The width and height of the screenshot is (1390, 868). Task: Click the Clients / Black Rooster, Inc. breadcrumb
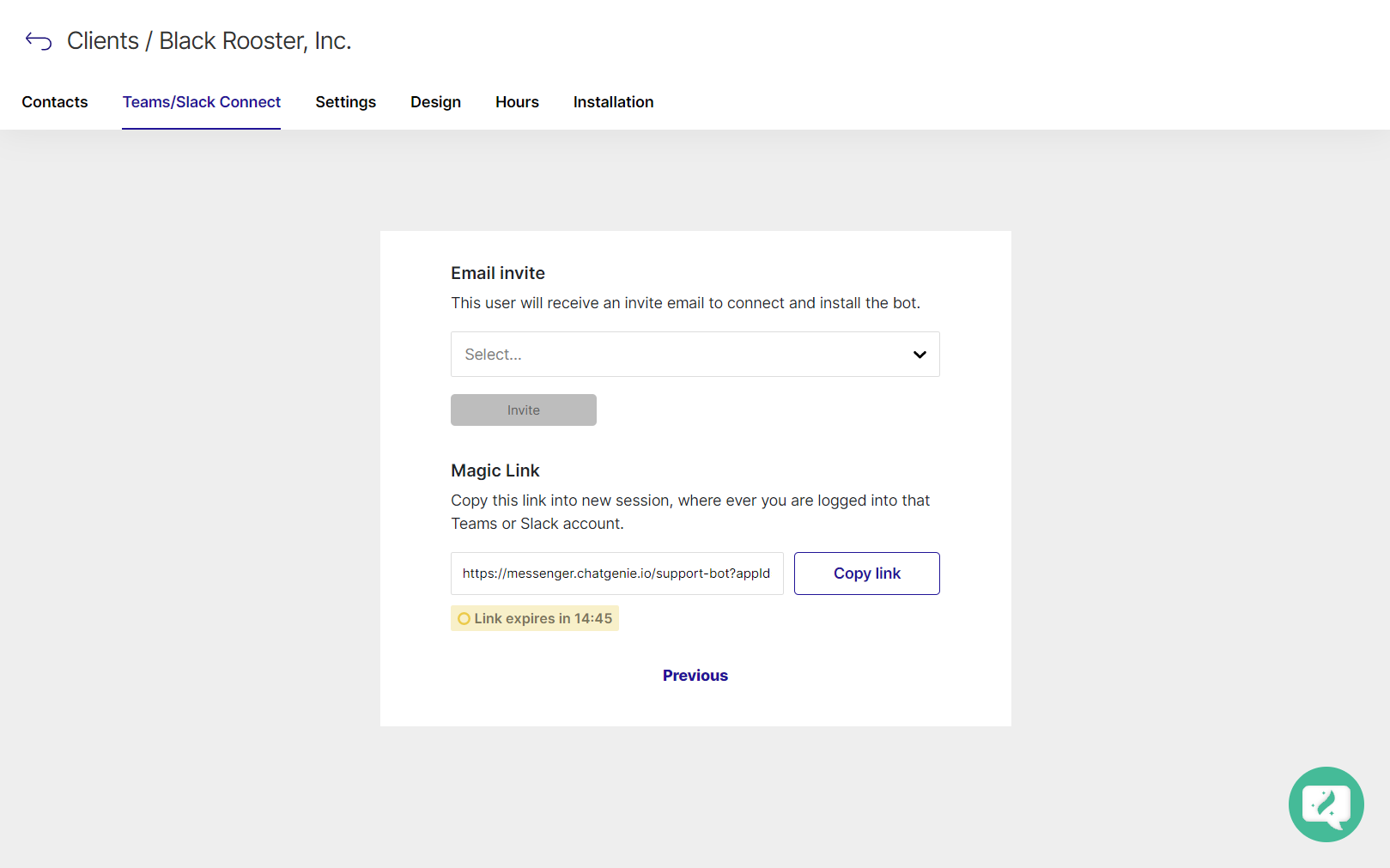[209, 41]
